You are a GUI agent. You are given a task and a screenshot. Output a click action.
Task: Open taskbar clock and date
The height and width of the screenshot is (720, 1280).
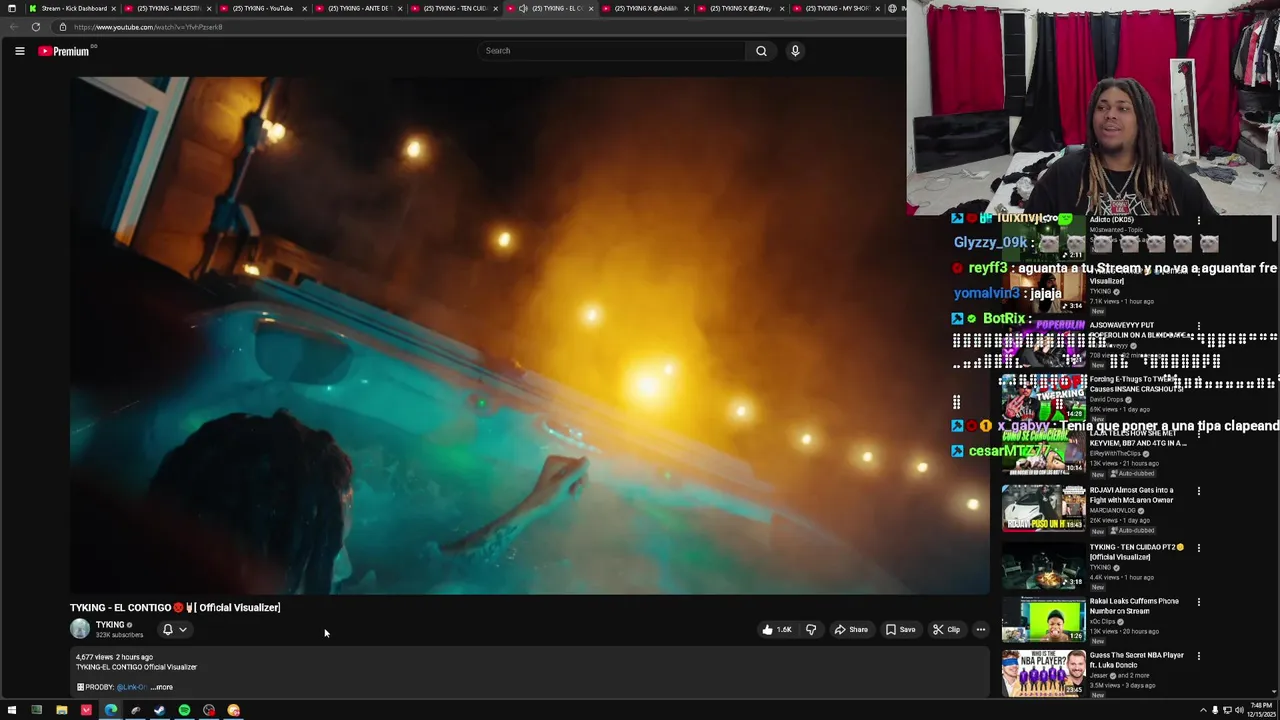click(1260, 710)
